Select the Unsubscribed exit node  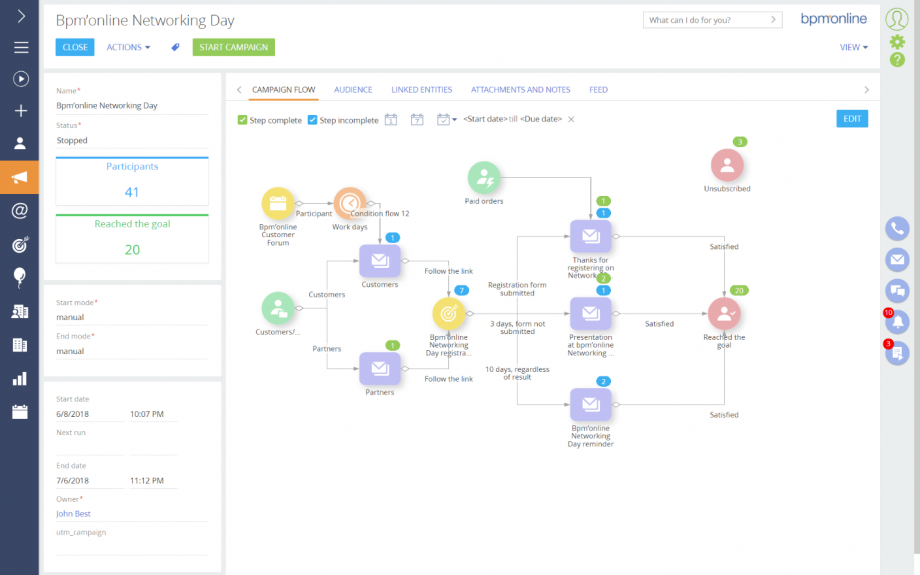coord(727,165)
